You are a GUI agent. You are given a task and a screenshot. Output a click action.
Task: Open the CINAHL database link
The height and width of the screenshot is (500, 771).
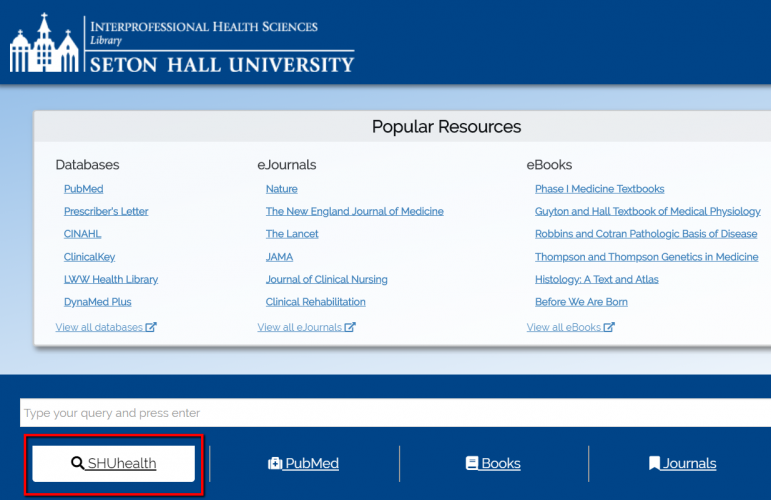pyautogui.click(x=82, y=234)
